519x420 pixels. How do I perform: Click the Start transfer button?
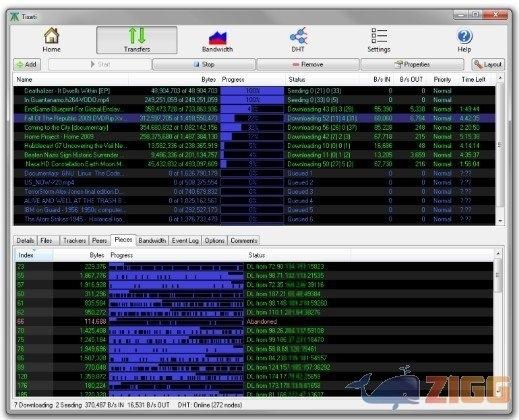point(100,64)
